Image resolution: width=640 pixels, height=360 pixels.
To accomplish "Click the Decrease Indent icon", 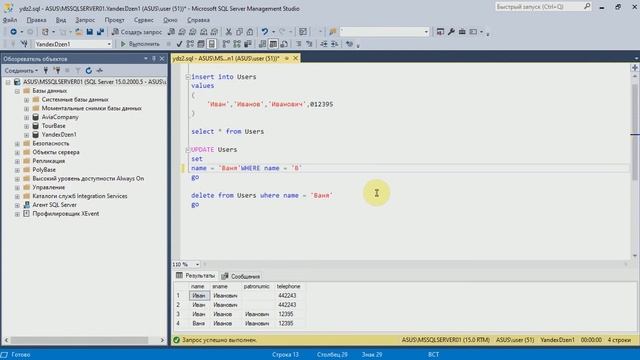I will [x=324, y=44].
